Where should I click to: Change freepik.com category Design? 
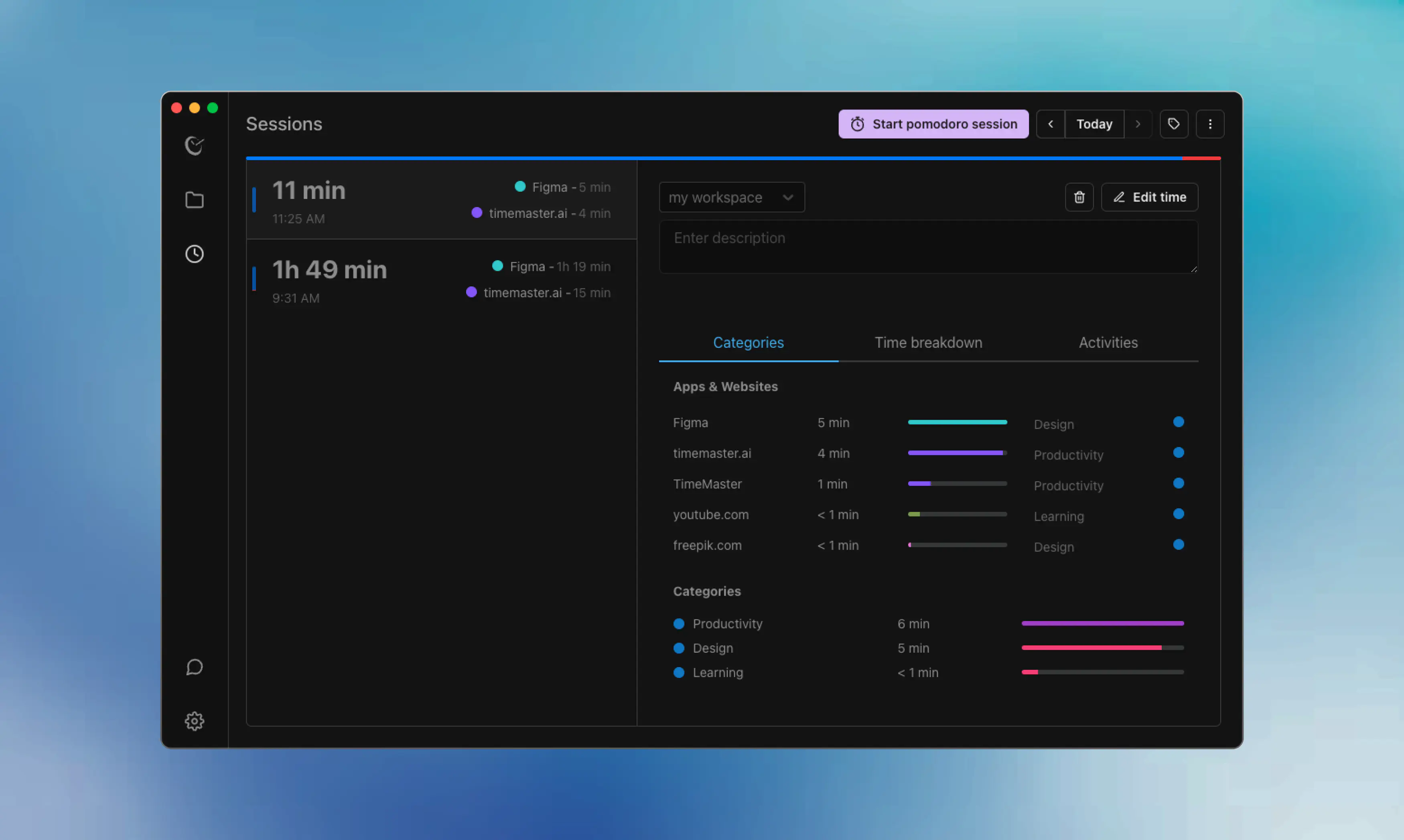click(1054, 547)
